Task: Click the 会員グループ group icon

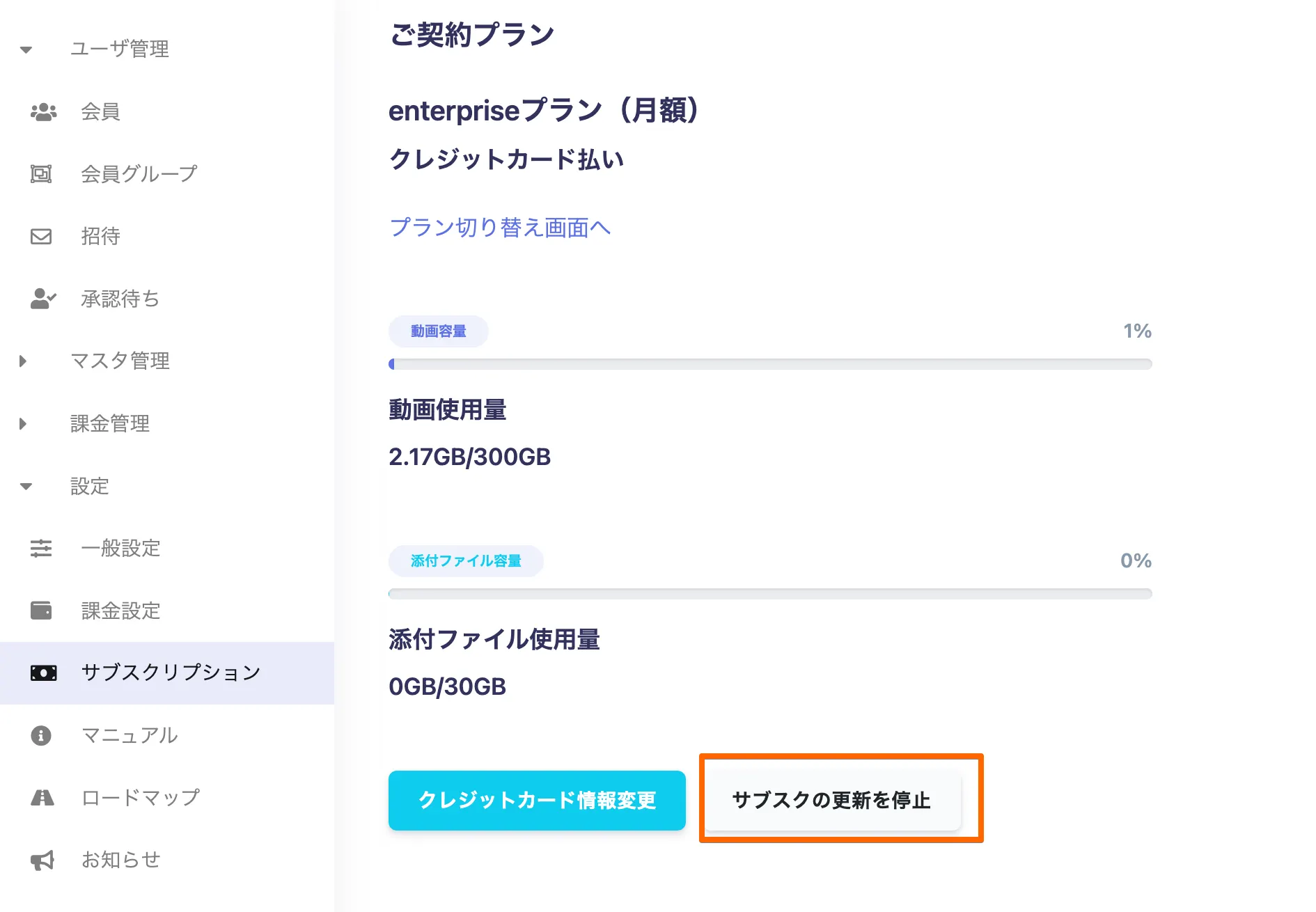Action: pos(42,173)
